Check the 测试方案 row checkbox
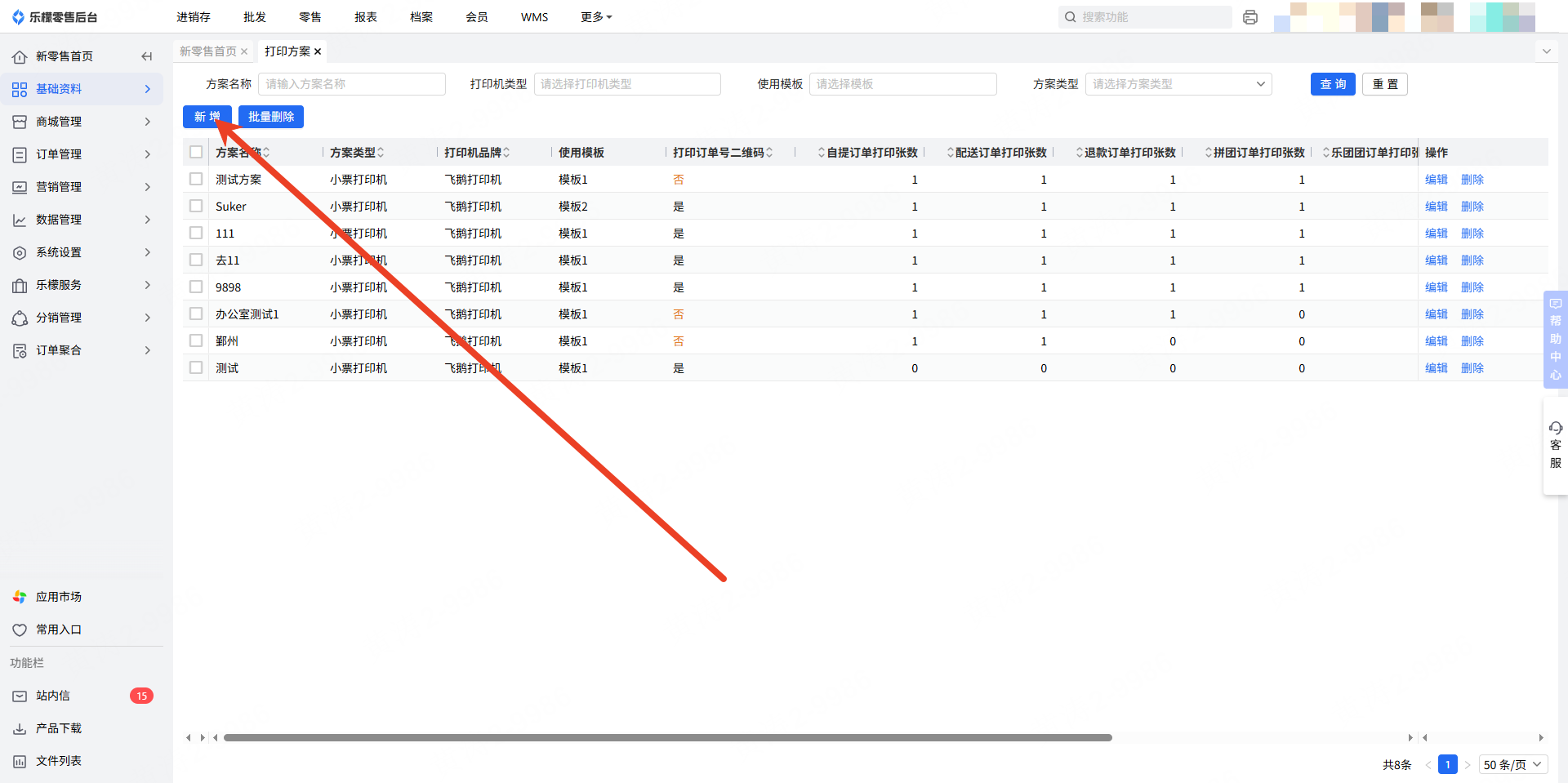Screen dimensions: 1568x783 196,179
